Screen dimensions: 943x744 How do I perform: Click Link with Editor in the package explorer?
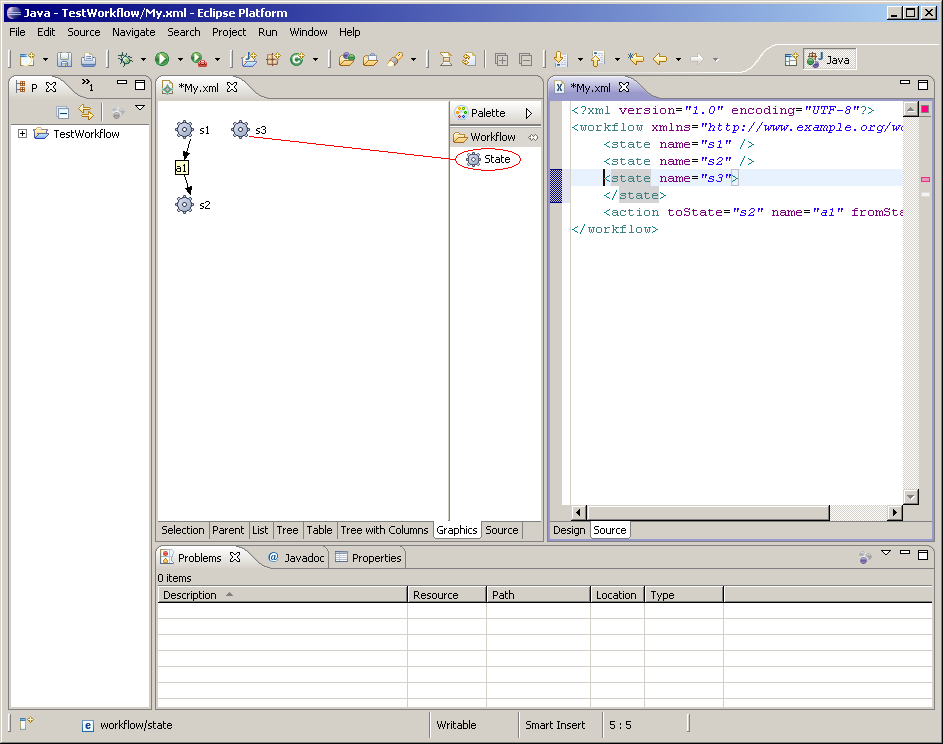coord(86,113)
